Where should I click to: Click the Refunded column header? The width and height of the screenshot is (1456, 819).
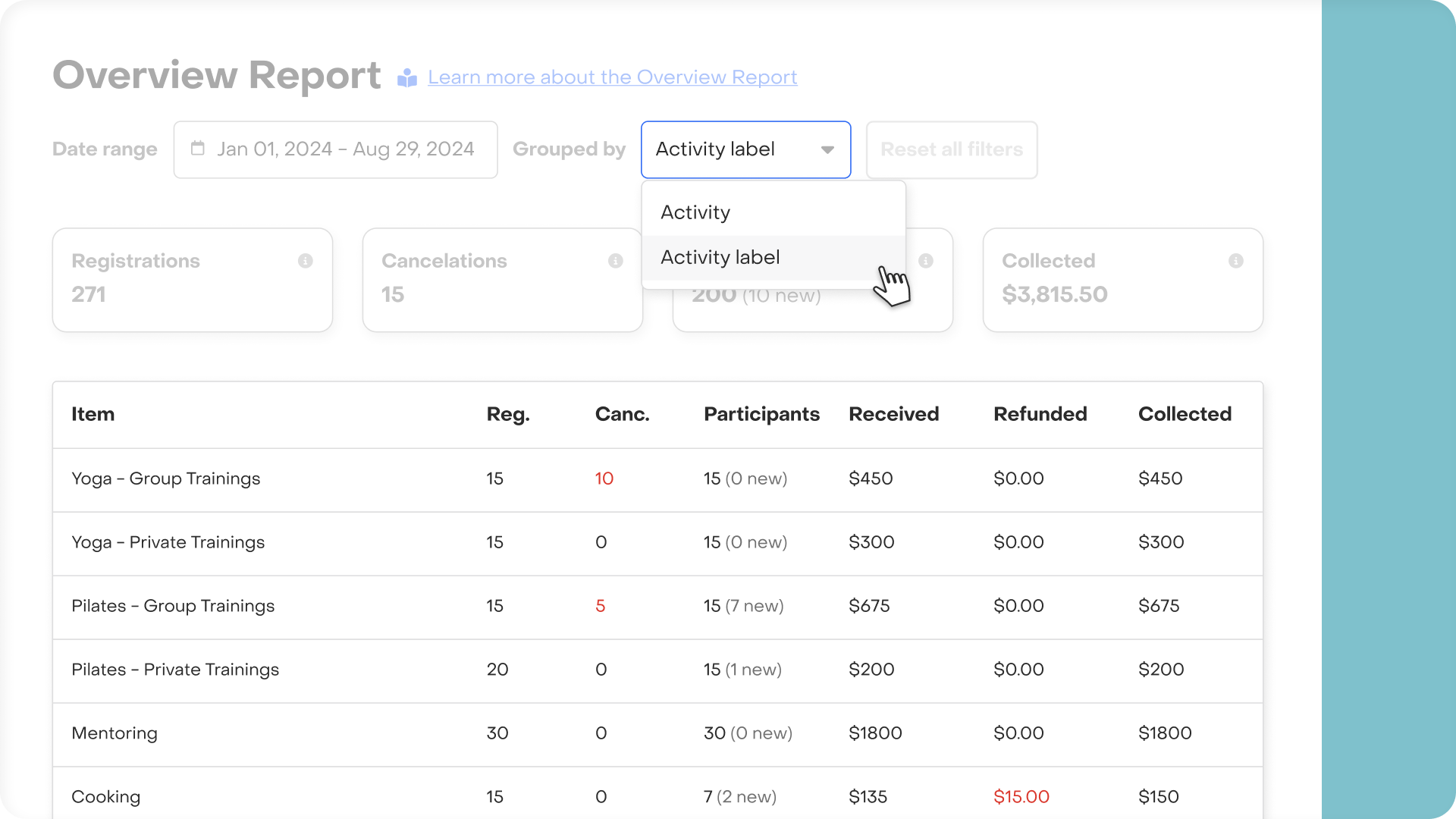tap(1040, 414)
